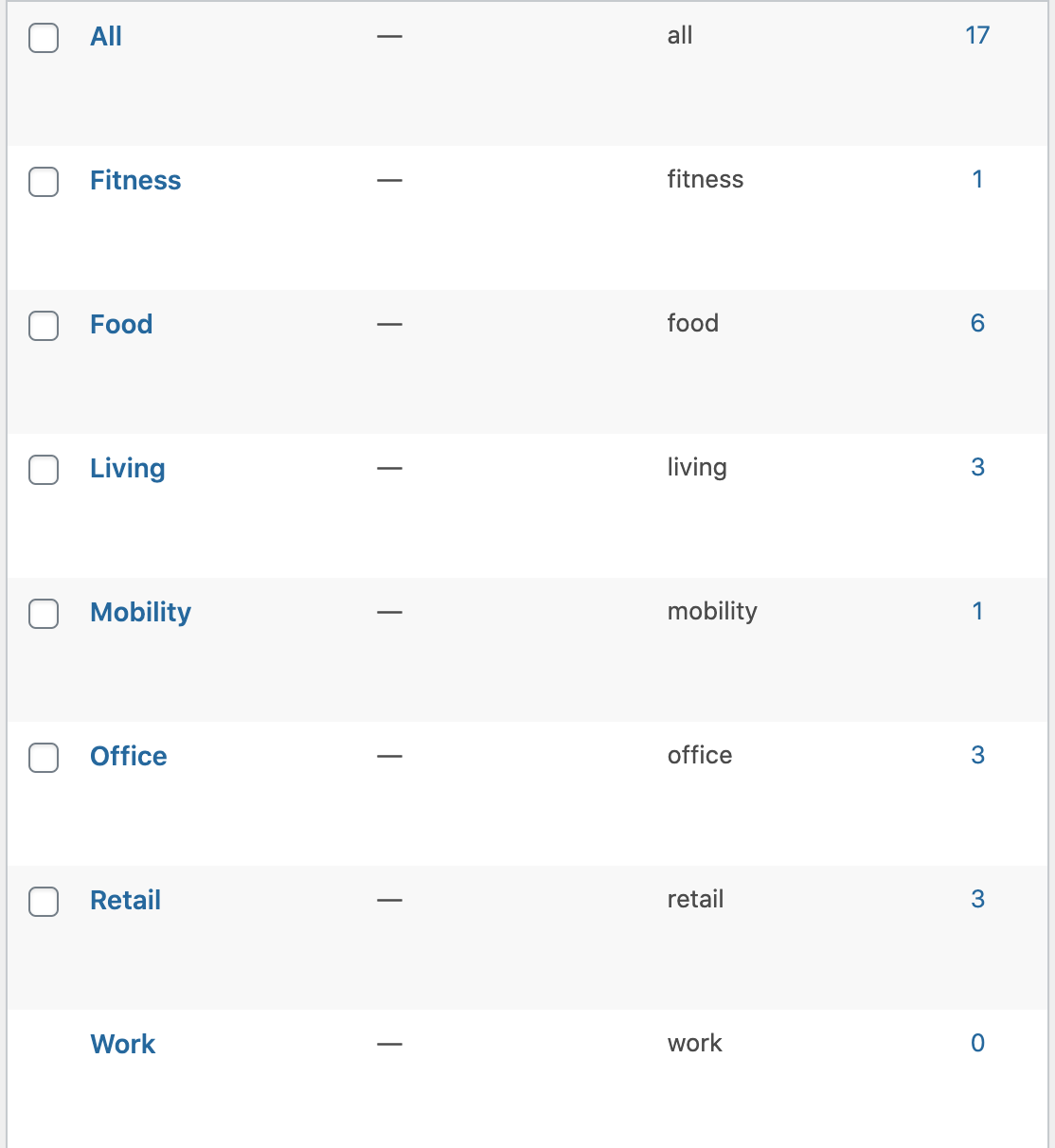Open the Retail category link

[125, 901]
